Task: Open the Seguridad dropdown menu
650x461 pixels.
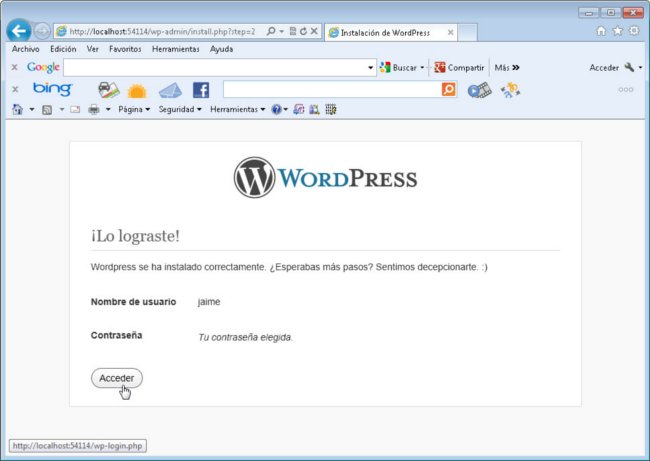Action: coord(180,109)
